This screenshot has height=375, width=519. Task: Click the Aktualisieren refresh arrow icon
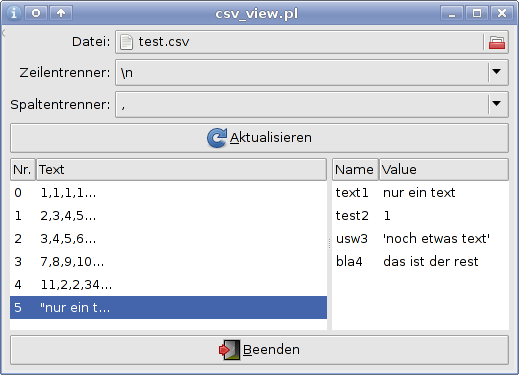[x=217, y=138]
